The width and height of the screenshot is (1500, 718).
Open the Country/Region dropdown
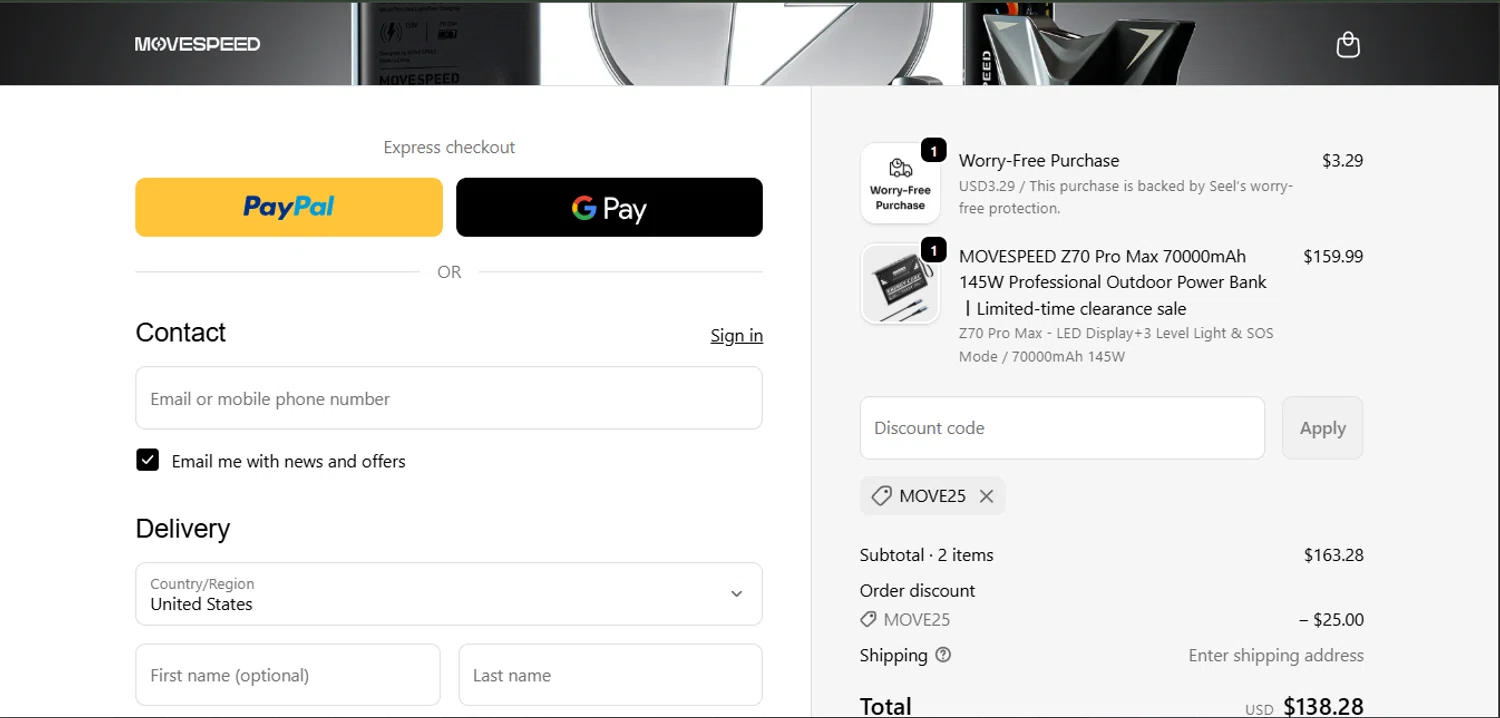449,594
